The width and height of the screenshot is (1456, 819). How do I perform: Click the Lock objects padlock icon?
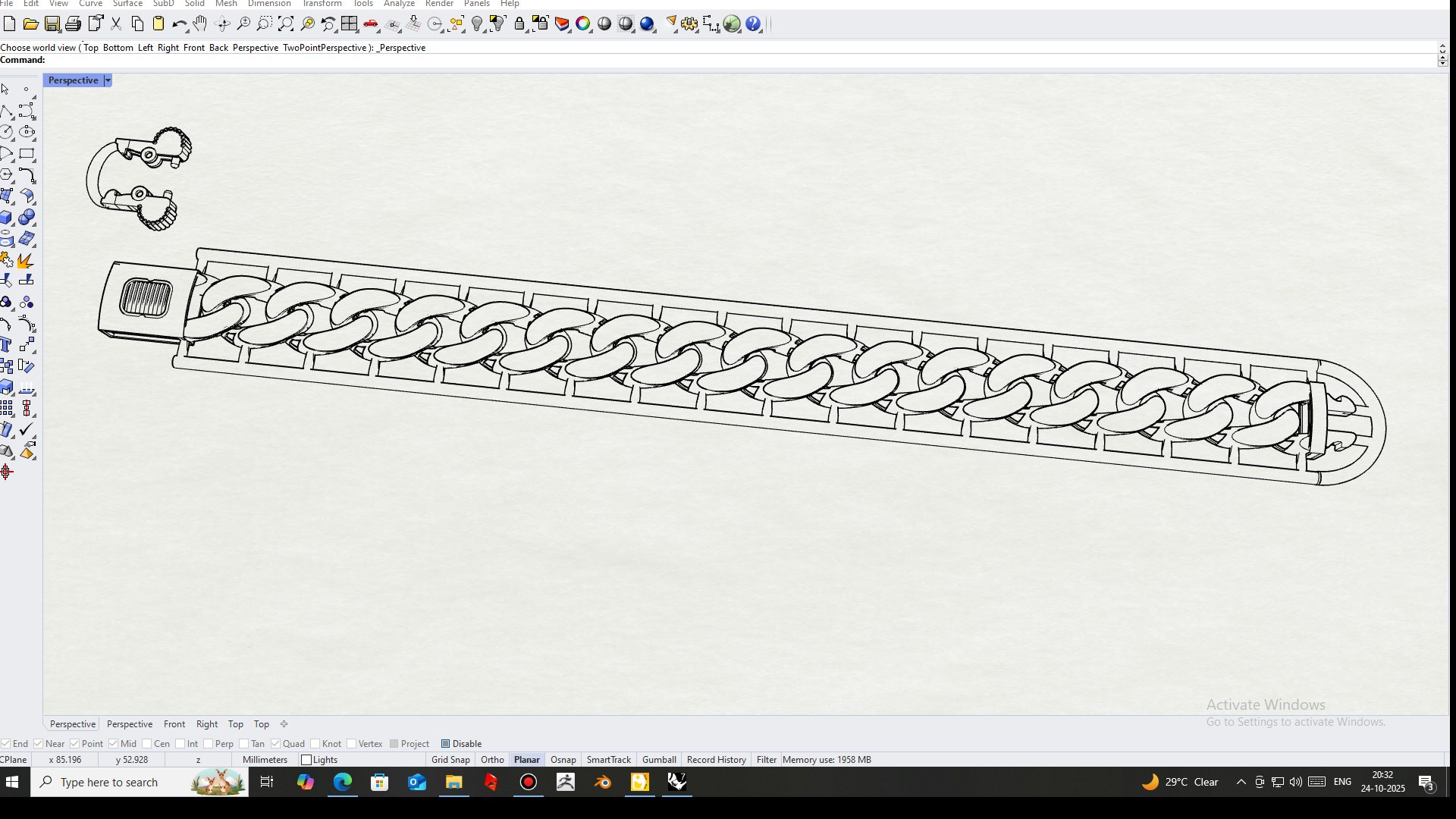[x=519, y=24]
